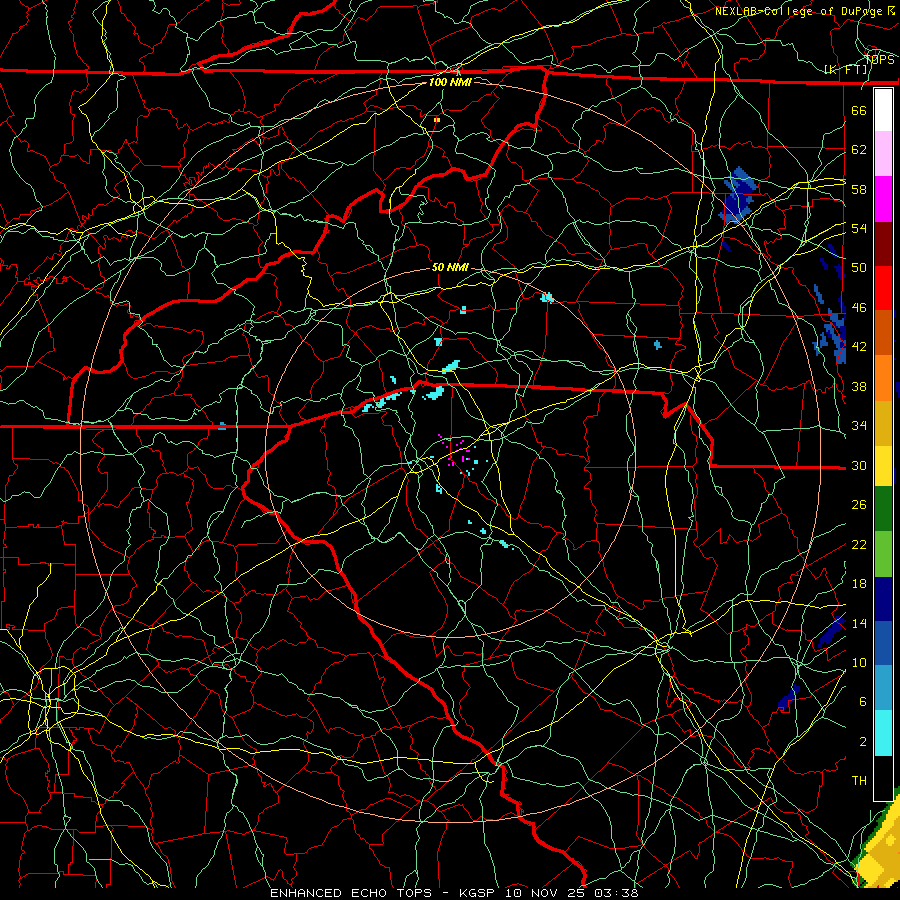Click the '26' legend value
This screenshot has width=900, height=900.
pos(859,505)
